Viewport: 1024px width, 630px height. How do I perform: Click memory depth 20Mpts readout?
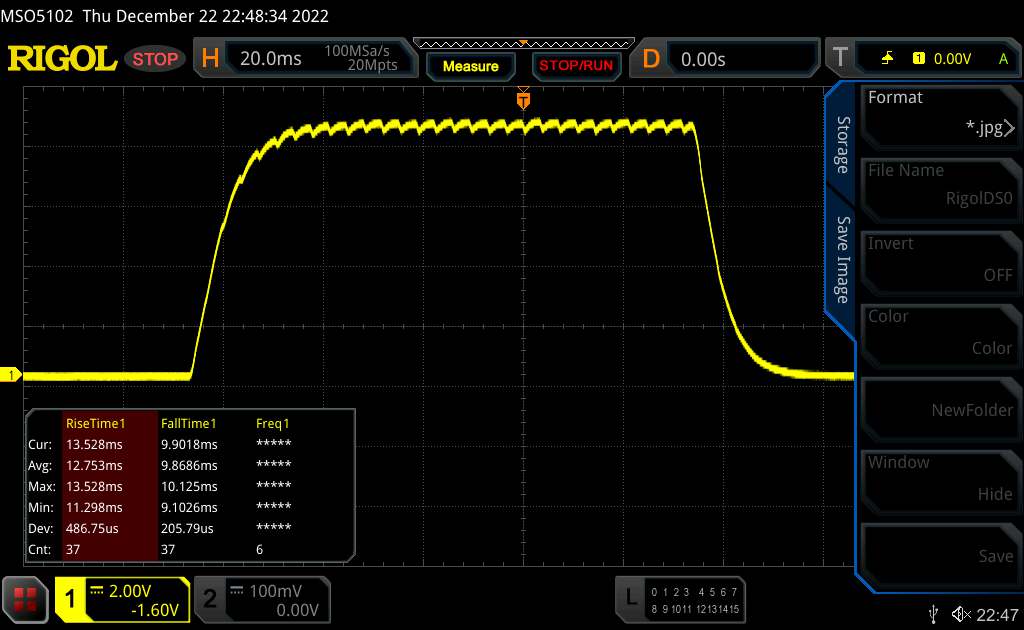(x=372, y=65)
